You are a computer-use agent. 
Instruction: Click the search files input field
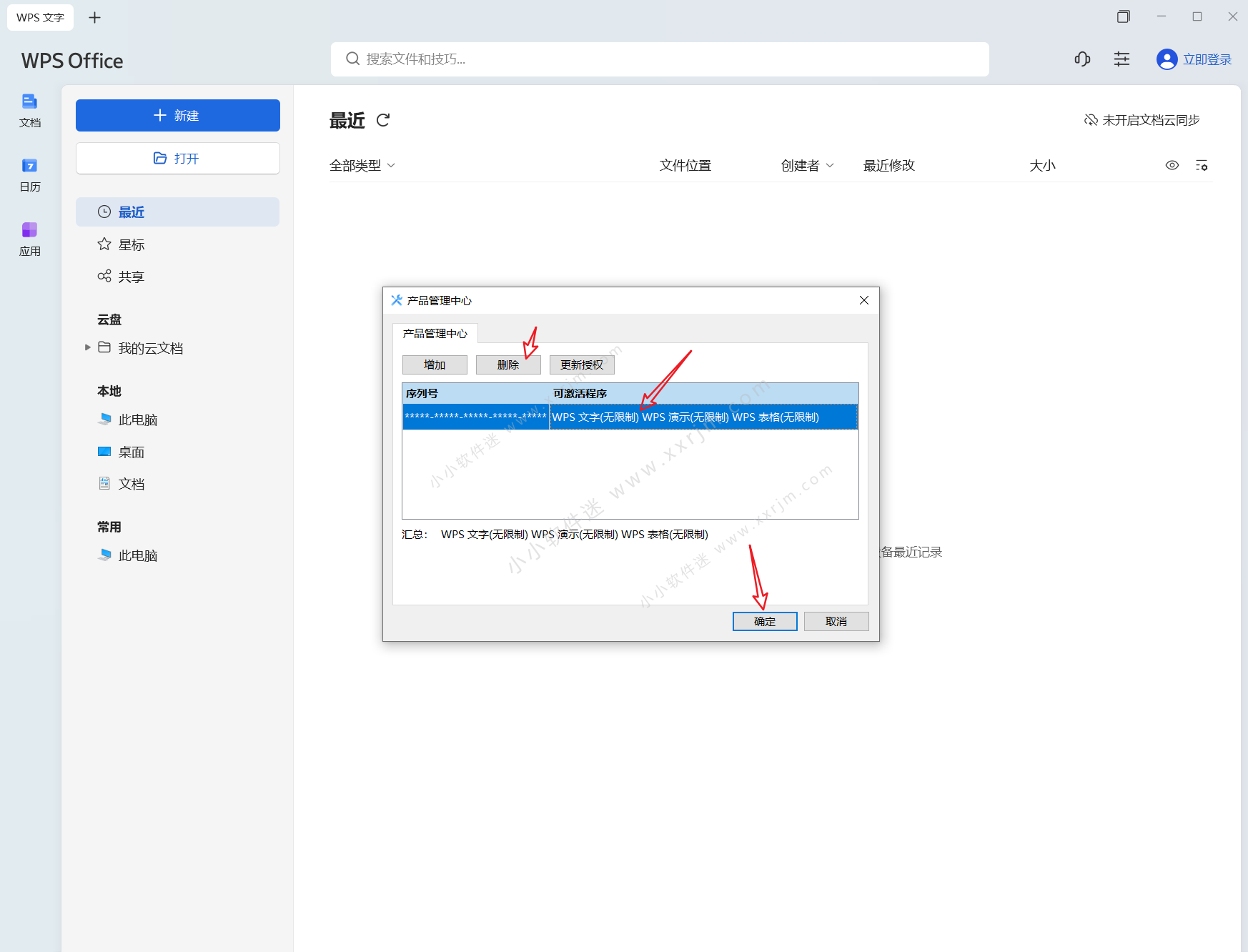(660, 59)
